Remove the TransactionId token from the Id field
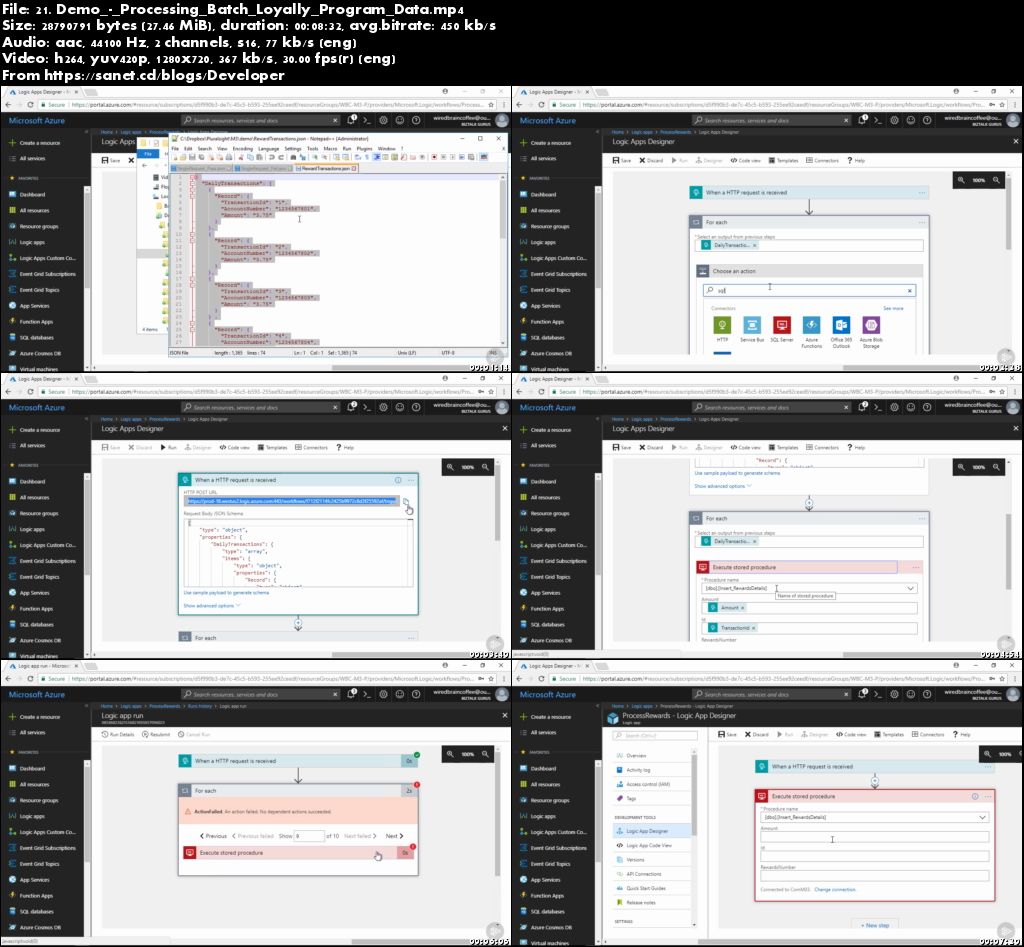 pos(754,628)
